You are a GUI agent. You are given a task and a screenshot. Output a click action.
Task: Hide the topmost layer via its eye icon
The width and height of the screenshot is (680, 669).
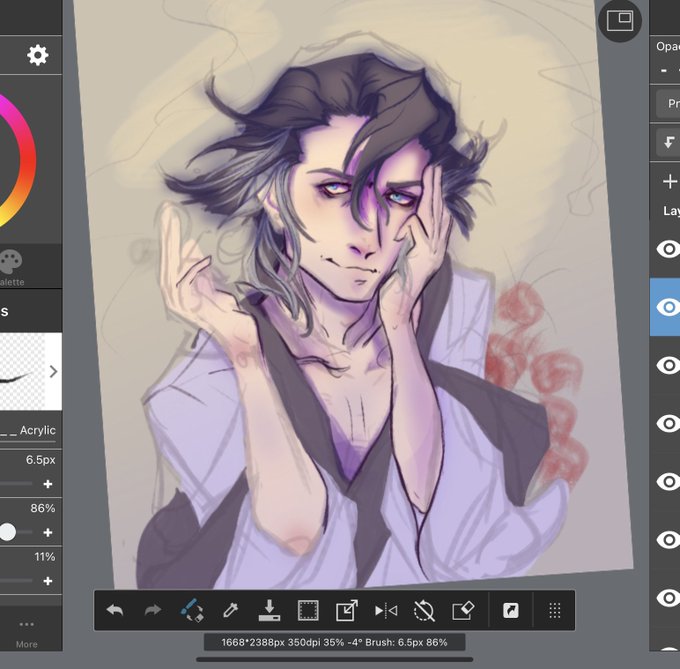click(x=668, y=249)
